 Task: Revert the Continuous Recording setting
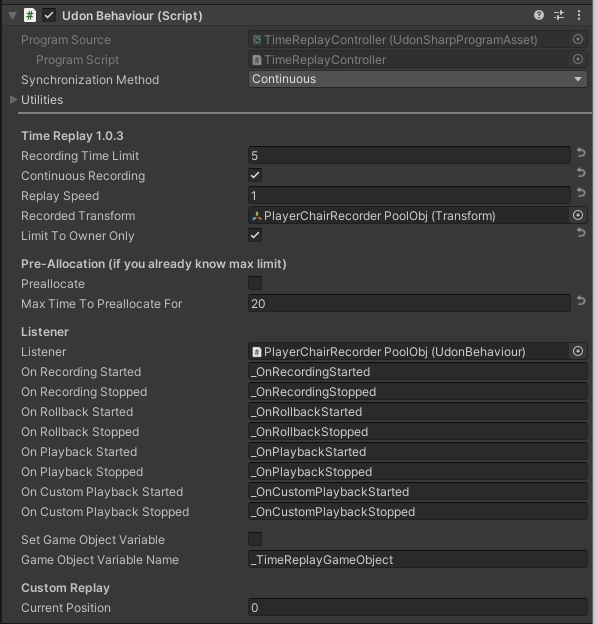click(x=581, y=172)
